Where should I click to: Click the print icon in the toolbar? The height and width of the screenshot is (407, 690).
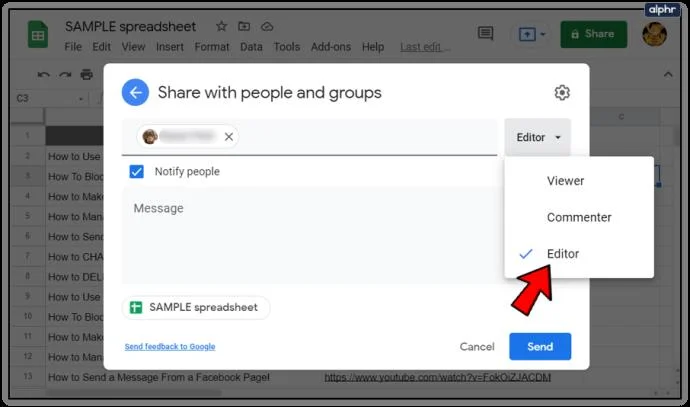pos(87,75)
